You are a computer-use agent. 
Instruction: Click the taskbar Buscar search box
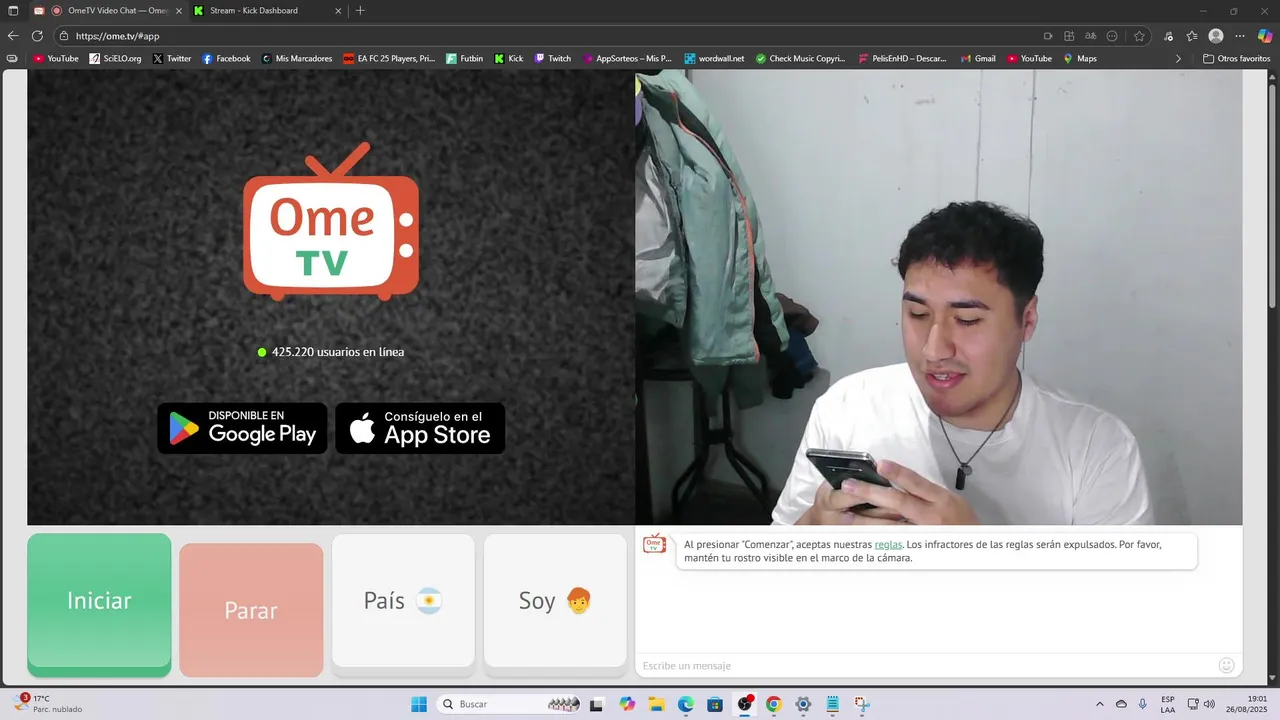click(x=510, y=704)
